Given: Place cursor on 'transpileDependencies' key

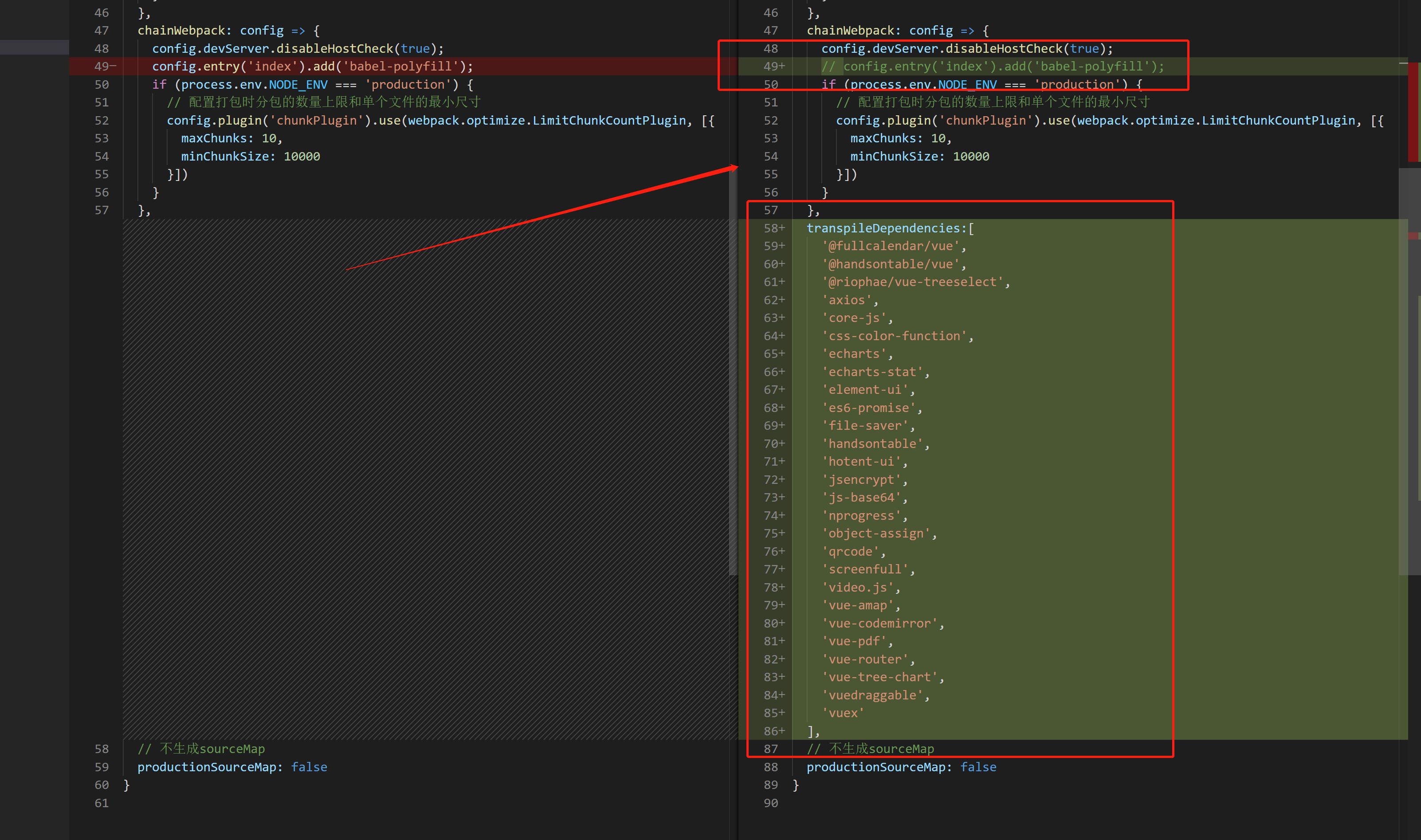Looking at the screenshot, I should coord(883,228).
